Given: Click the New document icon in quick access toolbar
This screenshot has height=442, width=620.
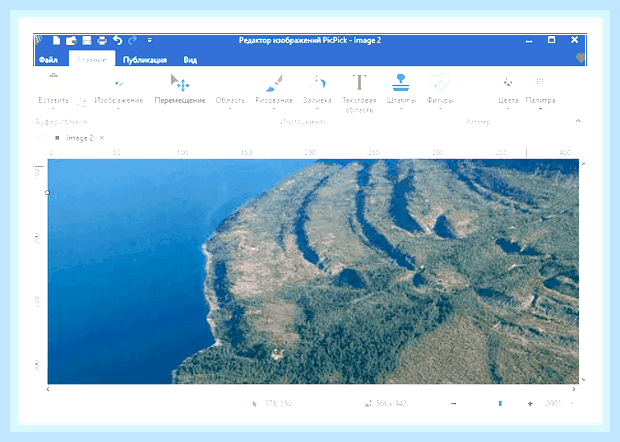Looking at the screenshot, I should [57, 40].
